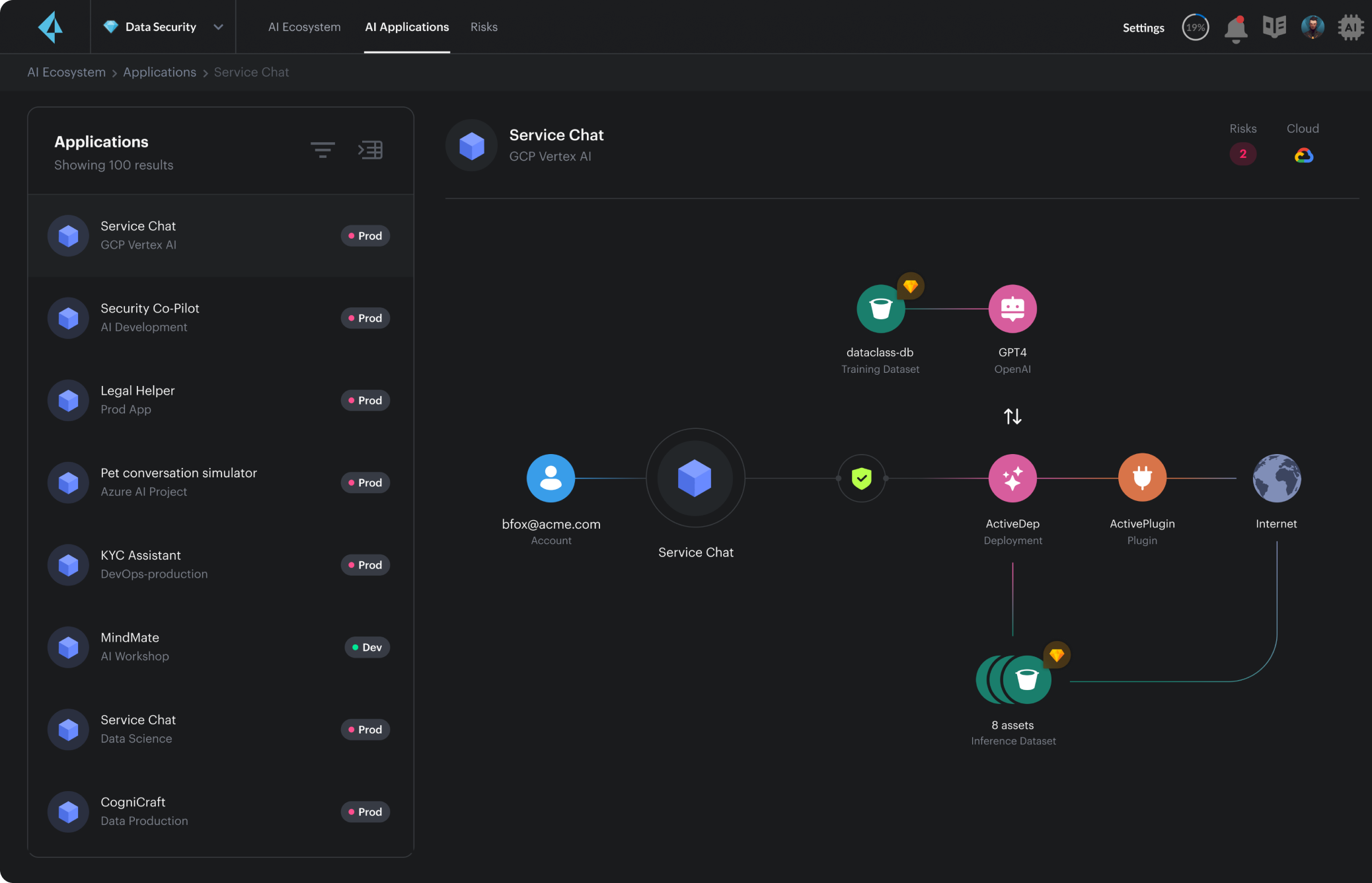Click the GPT4 OpenAI model icon
The width and height of the screenshot is (1372, 883).
pyautogui.click(x=1012, y=307)
